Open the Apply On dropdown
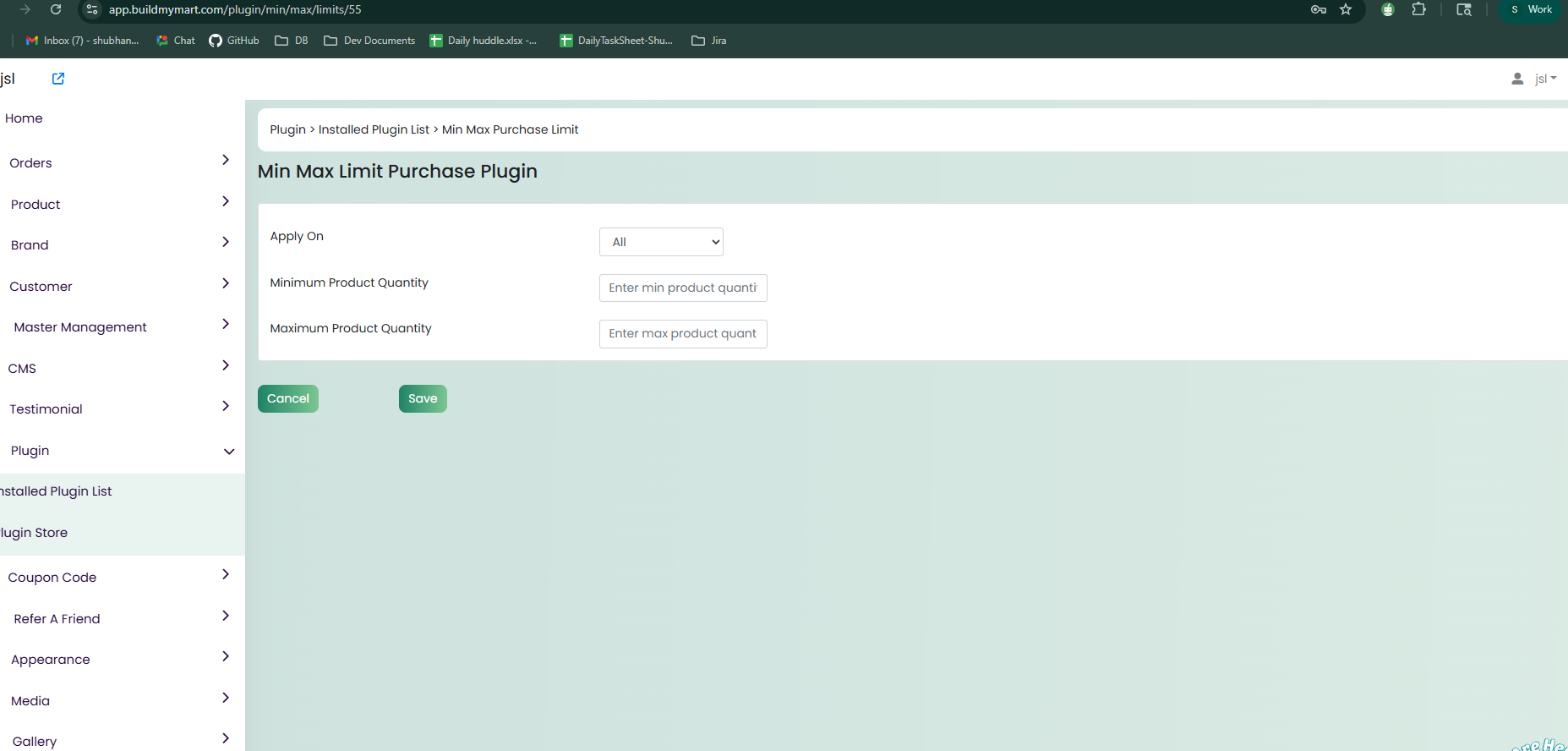The image size is (1568, 751). point(661,242)
